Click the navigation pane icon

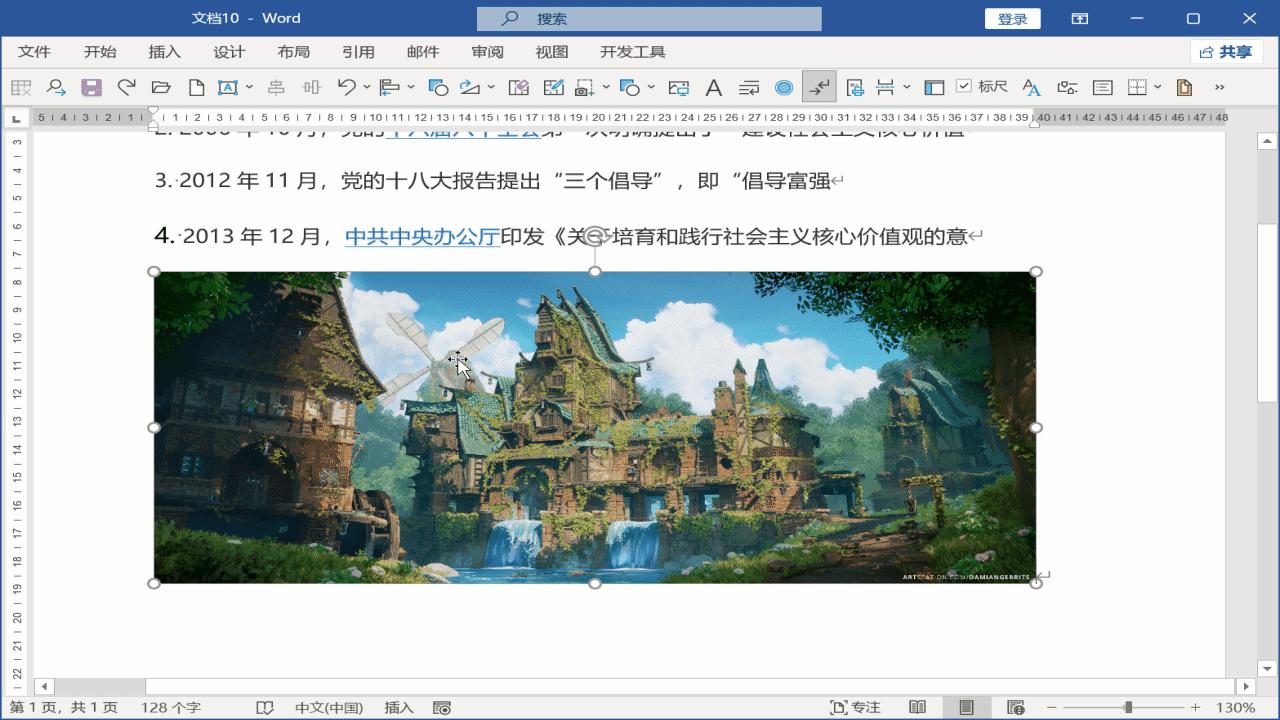click(x=934, y=88)
